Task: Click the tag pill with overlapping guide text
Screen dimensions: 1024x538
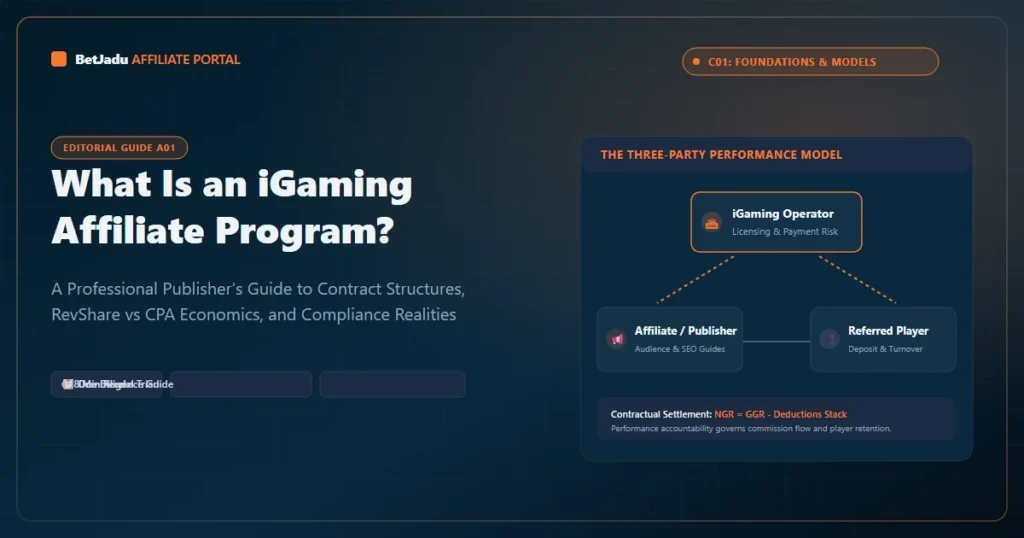Action: [106, 384]
